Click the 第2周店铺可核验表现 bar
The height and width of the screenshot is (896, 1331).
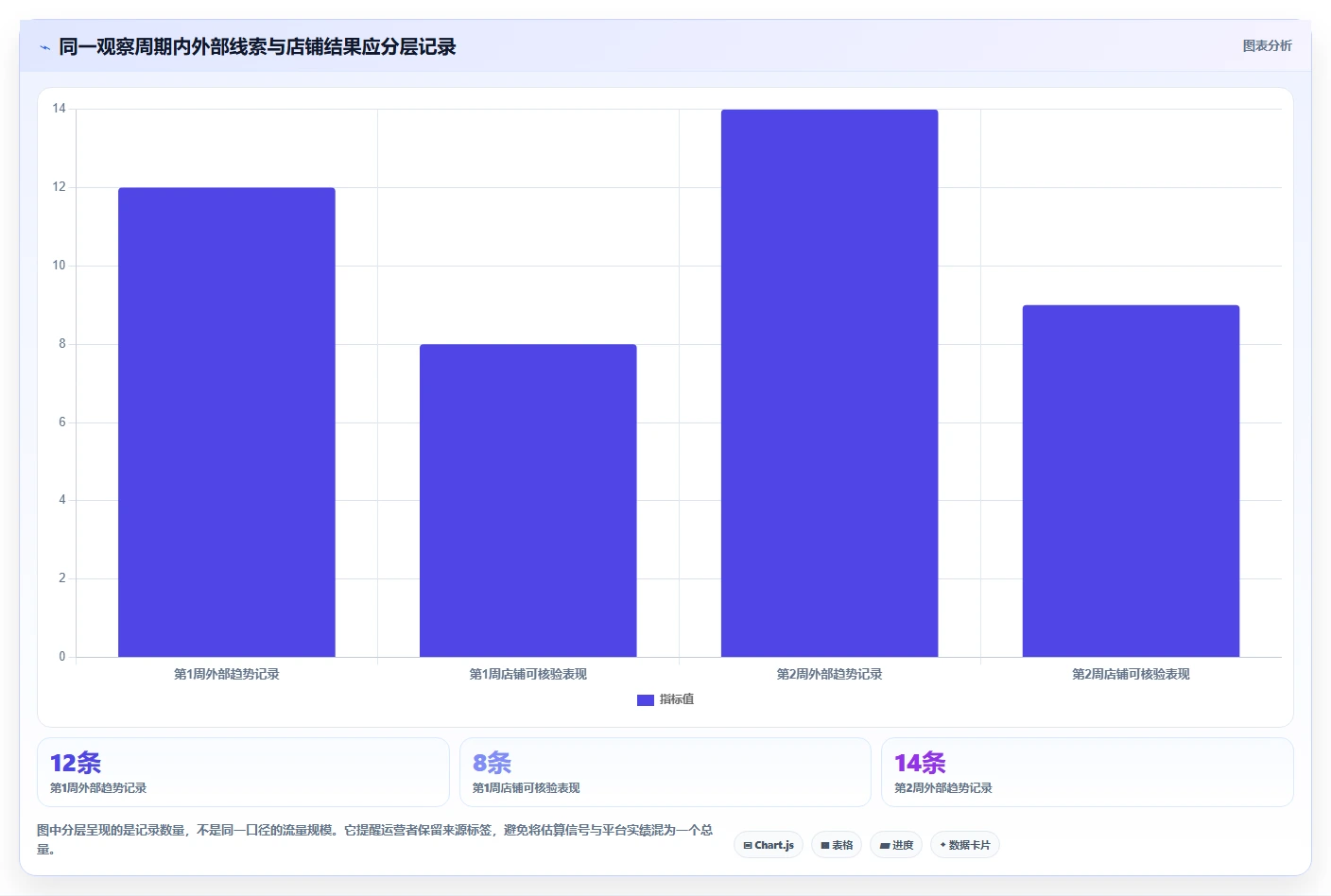(x=1132, y=481)
